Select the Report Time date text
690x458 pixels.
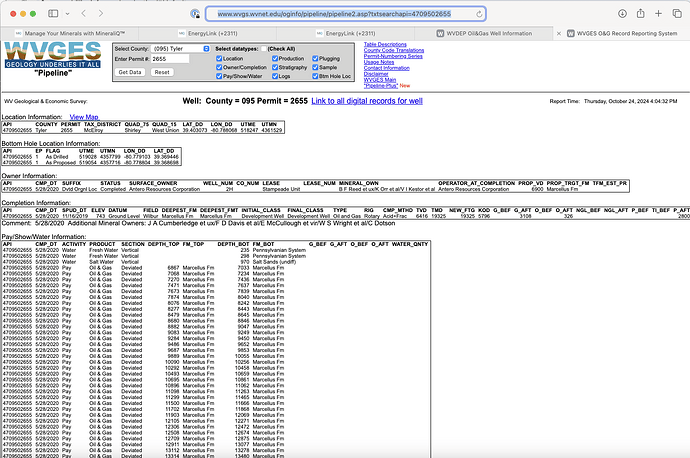(630, 101)
